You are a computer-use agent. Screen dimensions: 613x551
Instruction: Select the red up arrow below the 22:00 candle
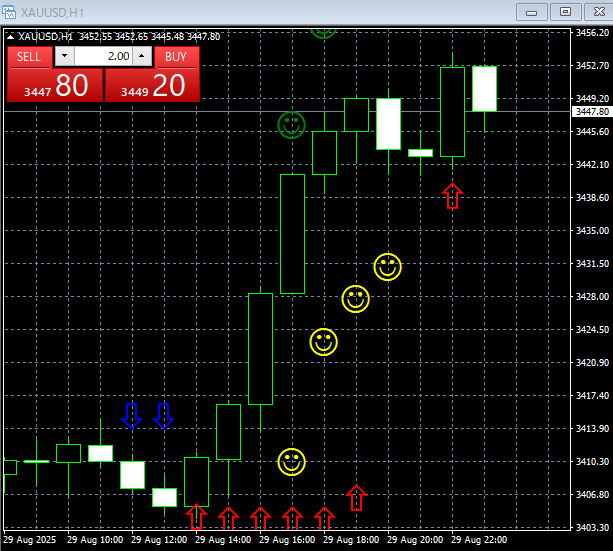(x=452, y=196)
